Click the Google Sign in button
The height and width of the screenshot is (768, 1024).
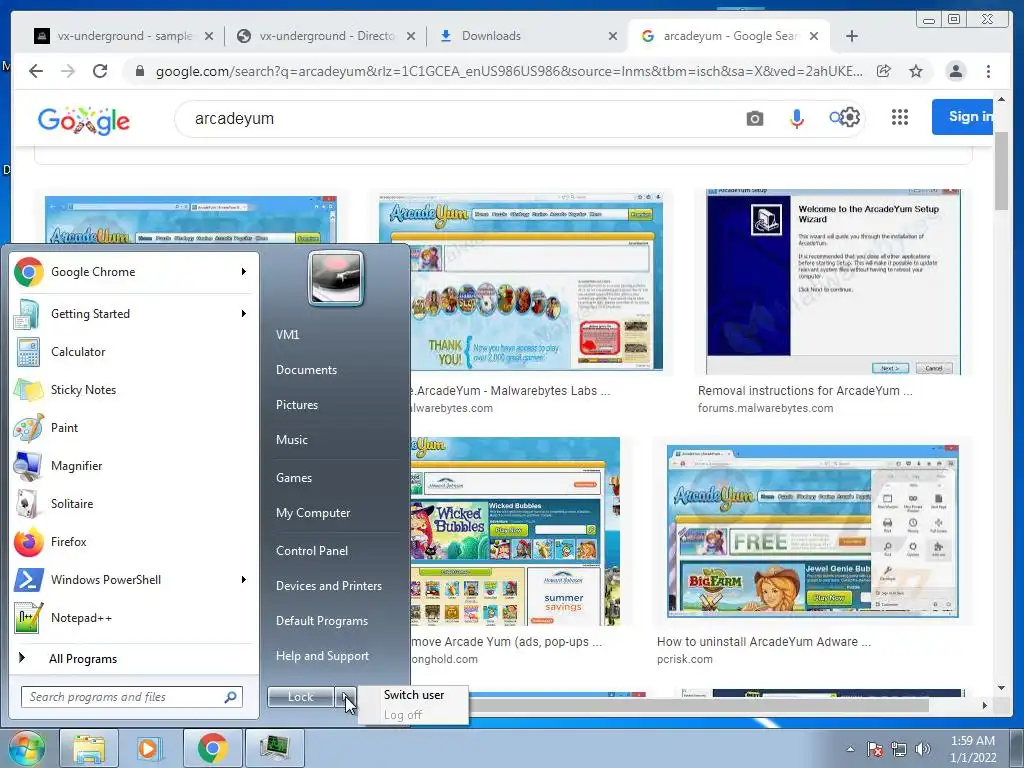coord(963,117)
